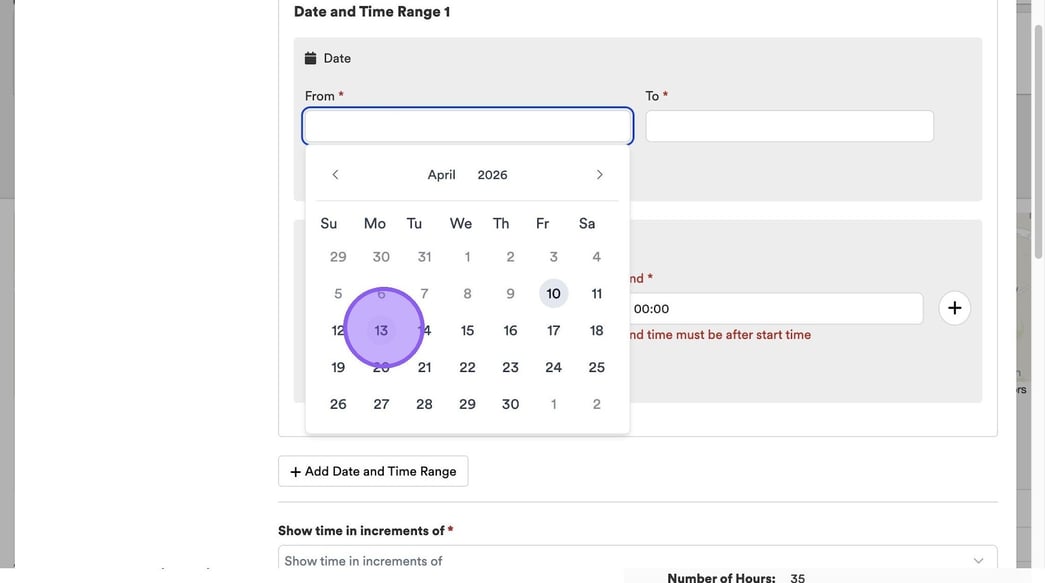Image resolution: width=1045 pixels, height=583 pixels.
Task: Click Add Date and Time Range button
Action: click(x=373, y=471)
